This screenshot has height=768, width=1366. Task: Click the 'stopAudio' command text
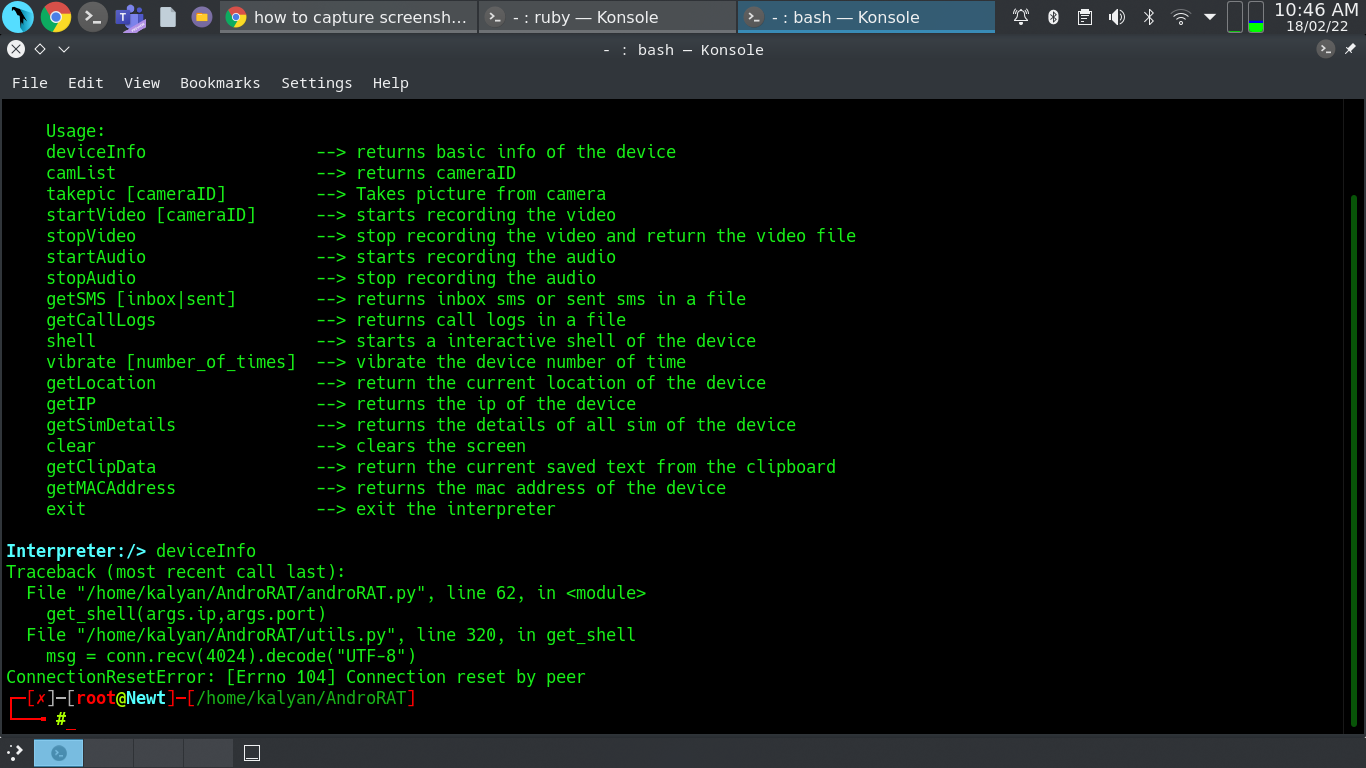[x=91, y=278]
